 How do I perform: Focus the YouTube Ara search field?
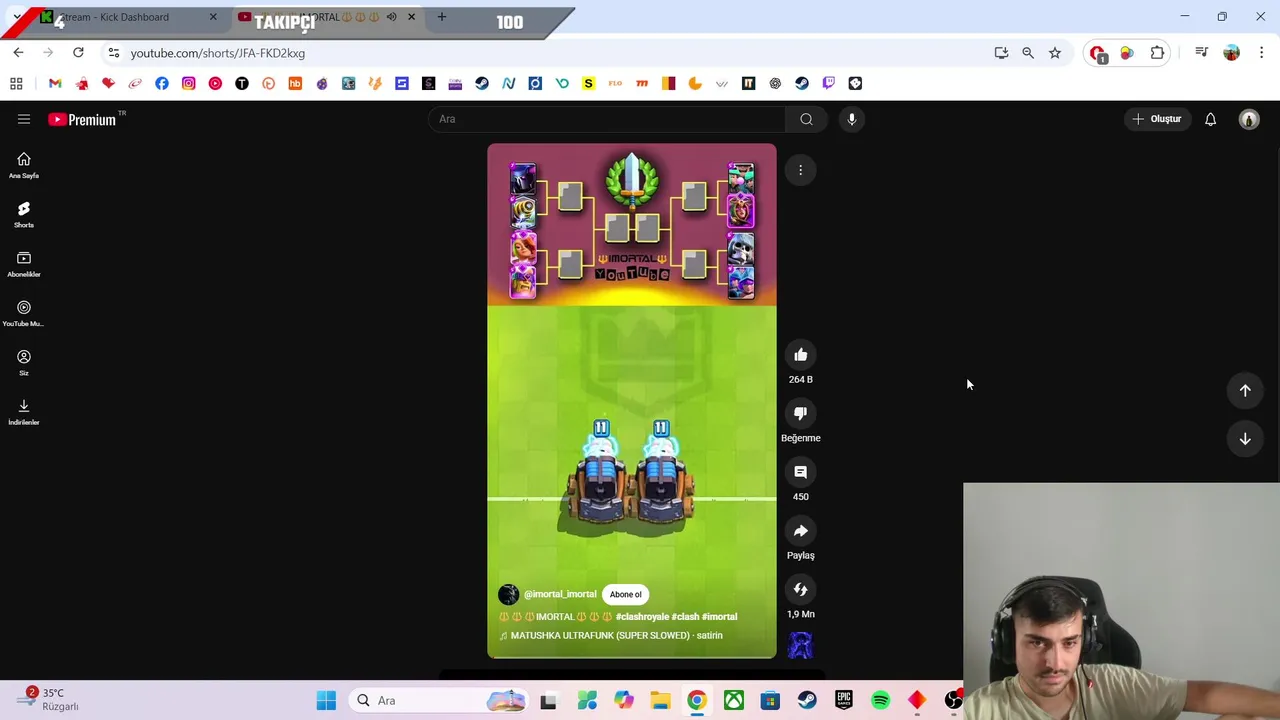[607, 119]
